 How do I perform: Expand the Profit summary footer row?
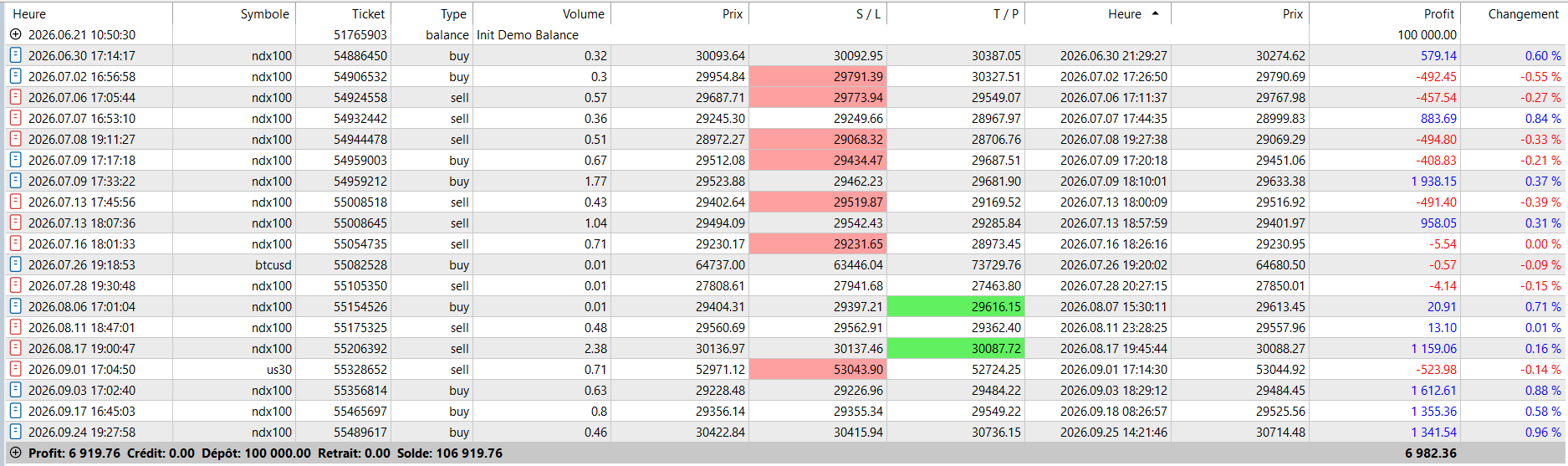[x=15, y=453]
